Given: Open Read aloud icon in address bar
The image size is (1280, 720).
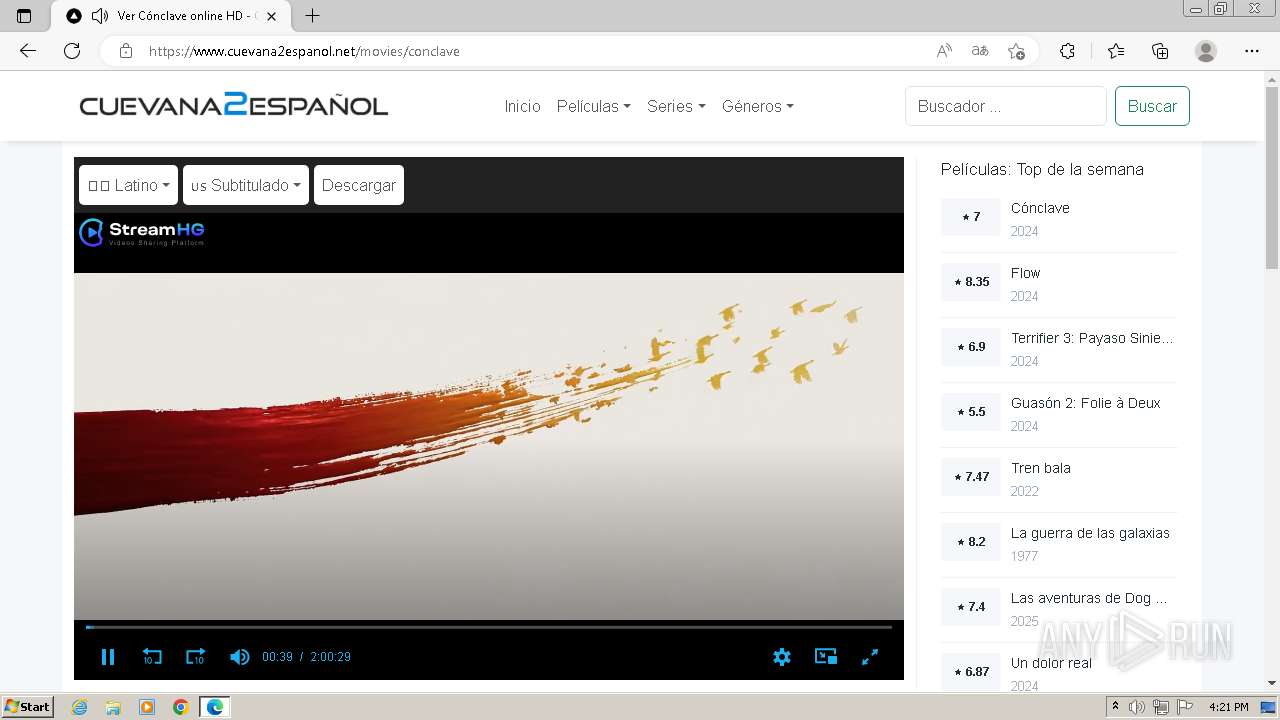Looking at the screenshot, I should 944,51.
